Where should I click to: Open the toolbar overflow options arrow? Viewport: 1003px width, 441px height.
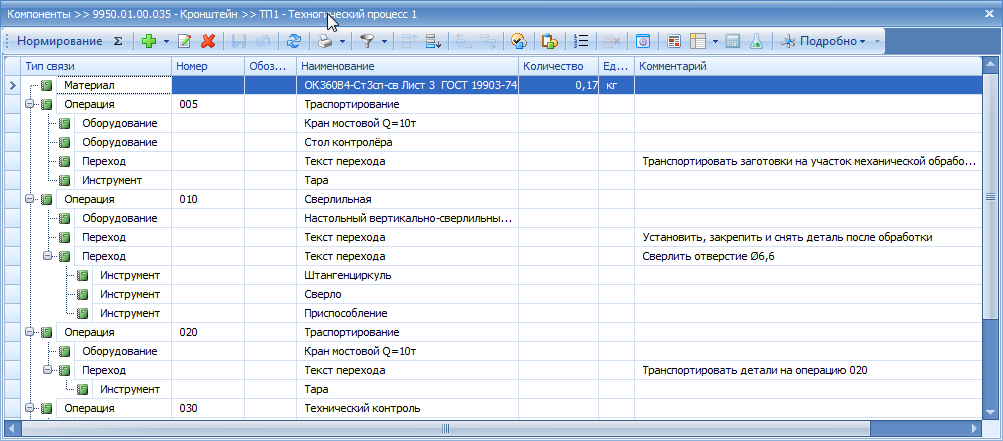[x=877, y=41]
